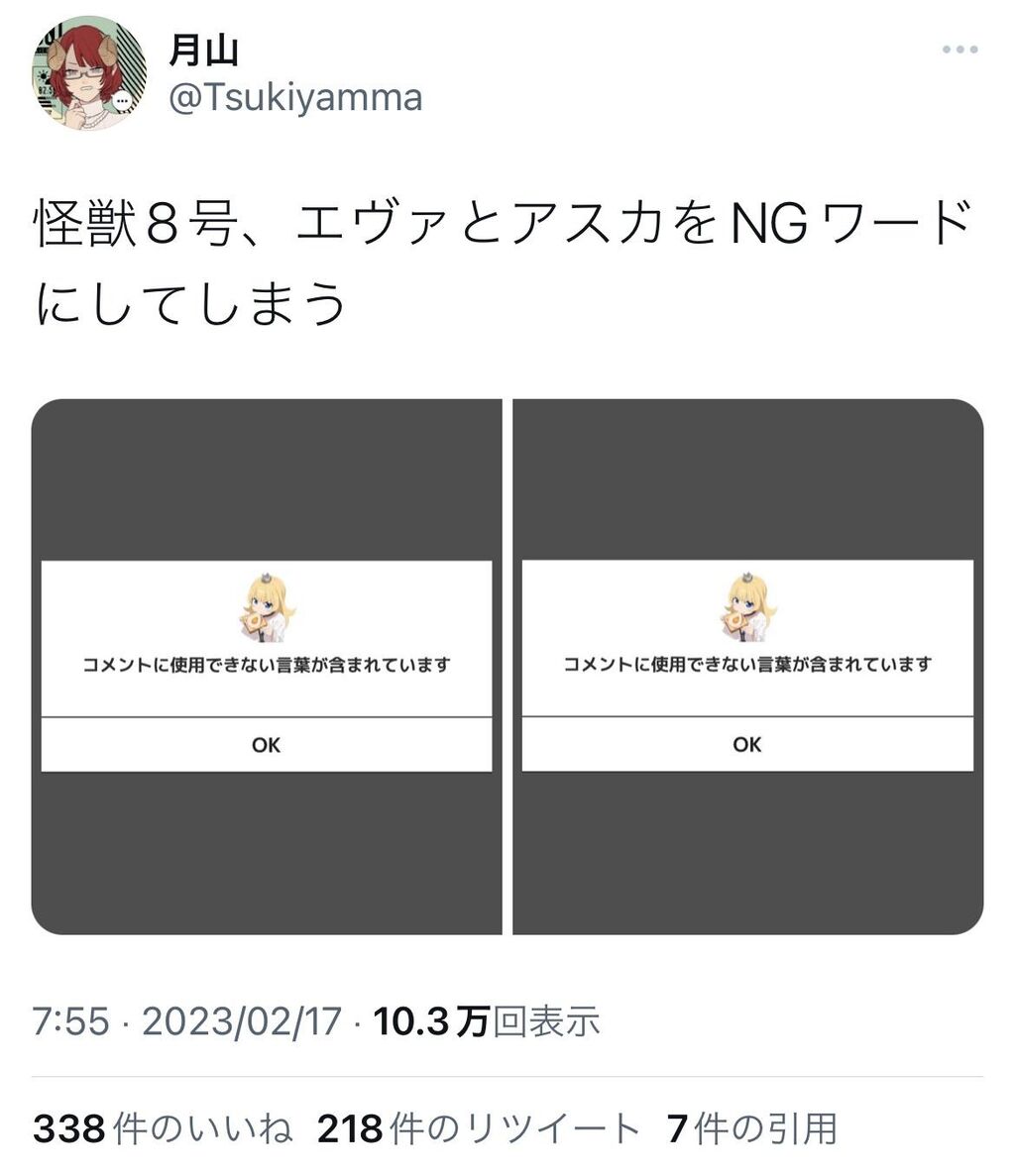Click the blonde character icon in right dialog
The height and width of the screenshot is (1176, 1015).
pyautogui.click(x=748, y=607)
